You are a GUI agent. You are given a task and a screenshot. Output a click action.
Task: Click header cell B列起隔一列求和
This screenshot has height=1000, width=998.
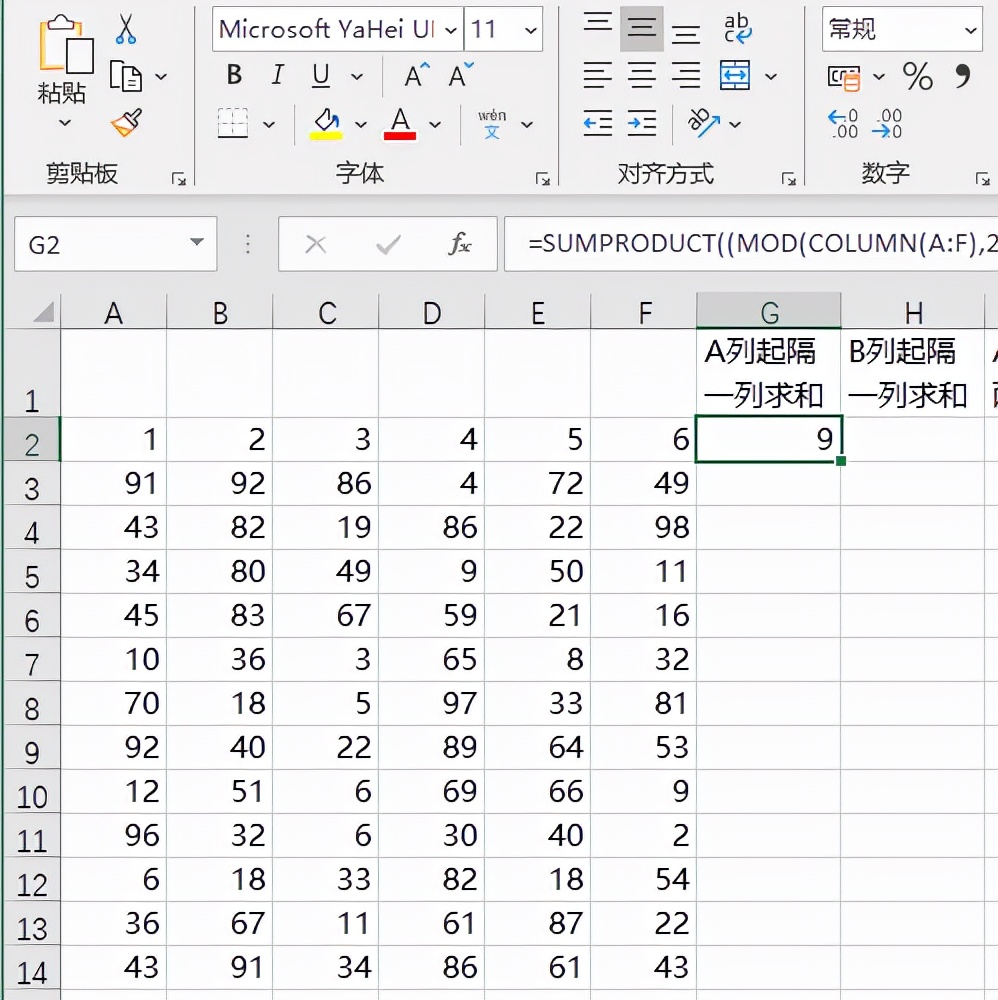(913, 373)
